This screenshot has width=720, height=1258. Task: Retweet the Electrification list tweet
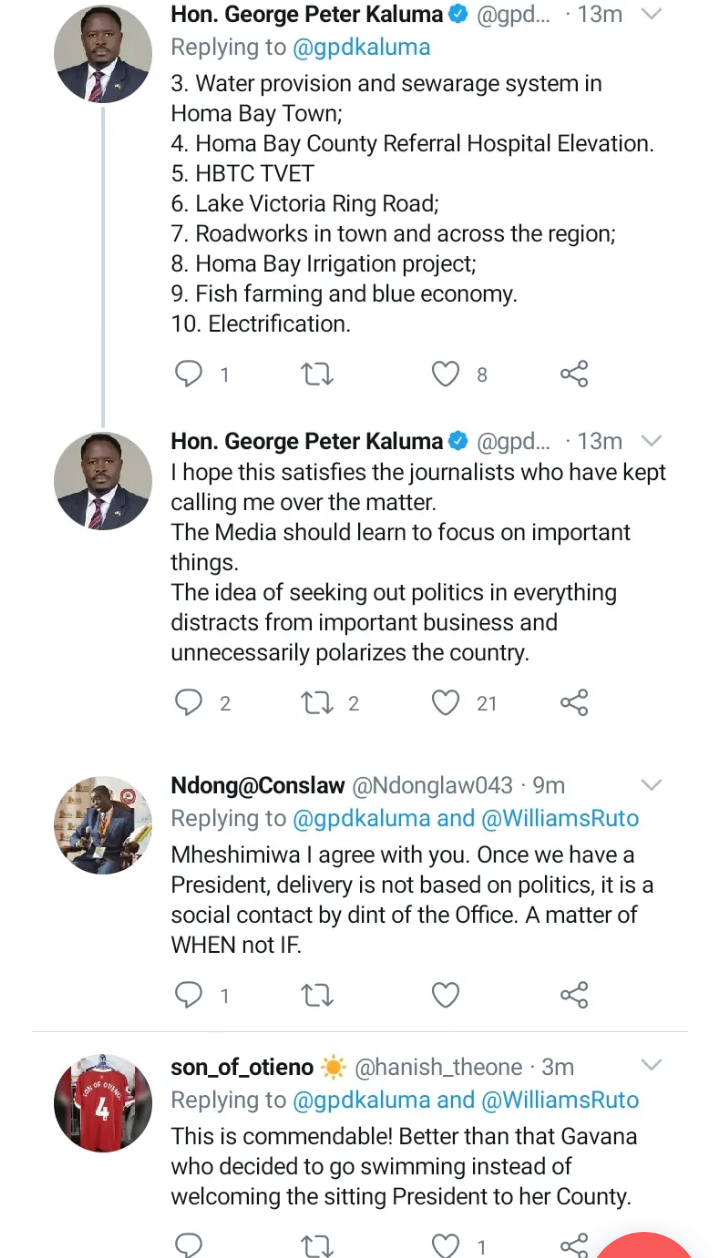pos(317,374)
